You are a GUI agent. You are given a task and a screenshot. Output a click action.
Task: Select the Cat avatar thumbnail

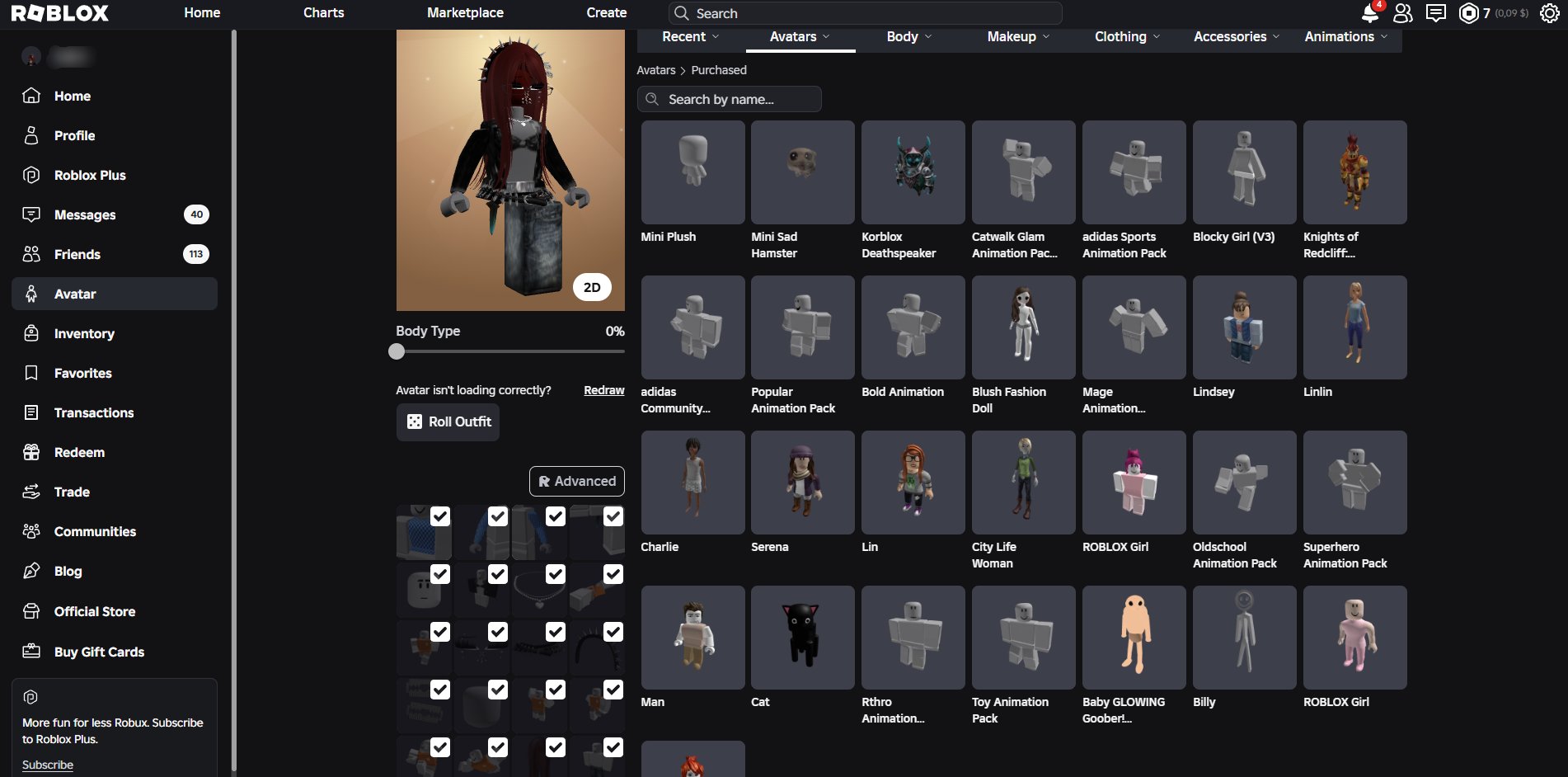point(803,638)
